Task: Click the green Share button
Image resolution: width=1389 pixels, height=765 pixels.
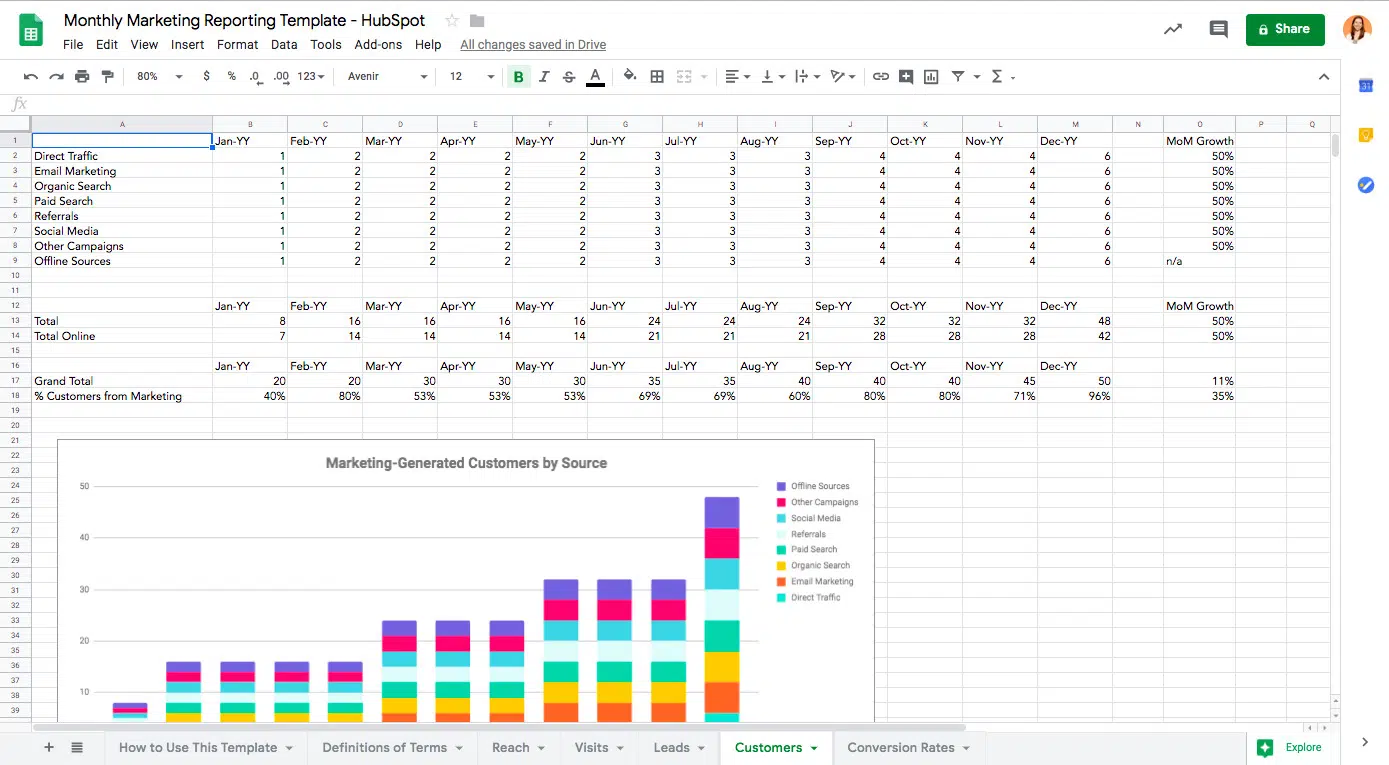Action: [x=1285, y=29]
